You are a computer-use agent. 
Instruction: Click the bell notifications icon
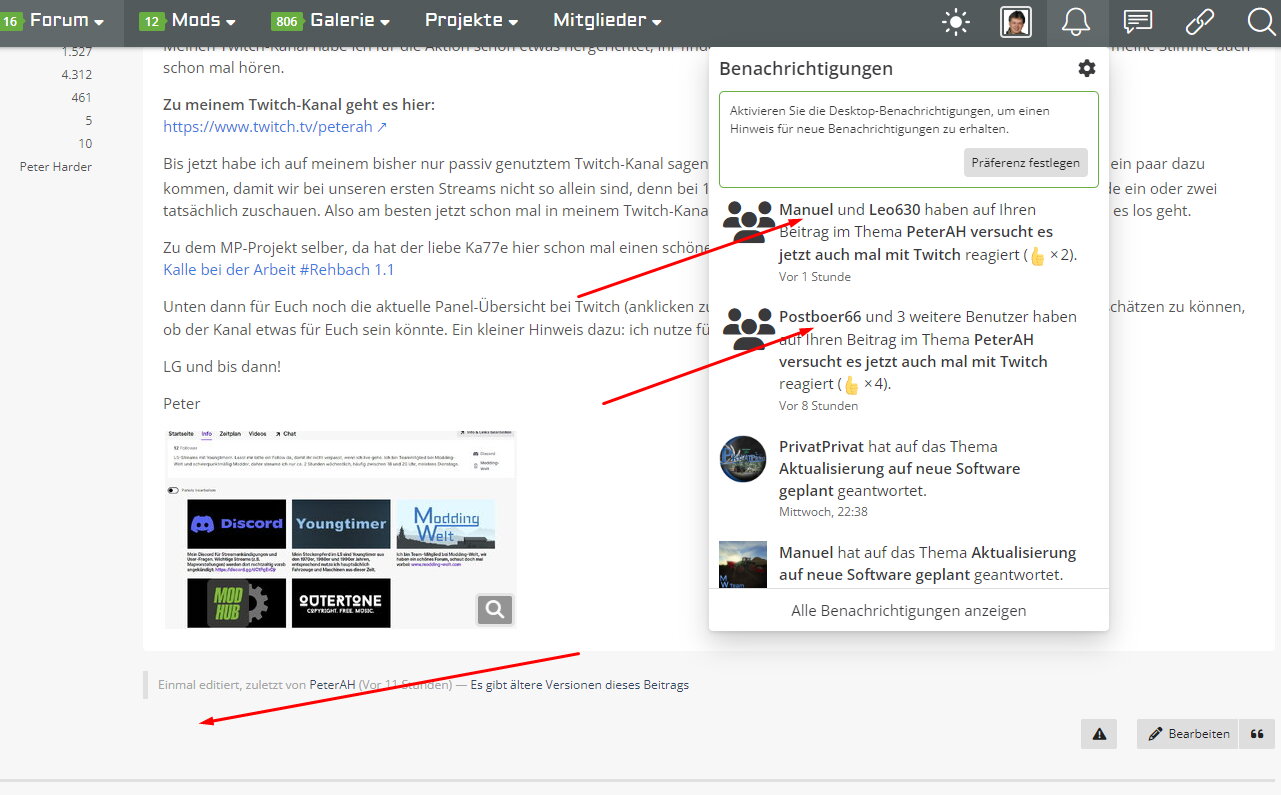(x=1076, y=22)
